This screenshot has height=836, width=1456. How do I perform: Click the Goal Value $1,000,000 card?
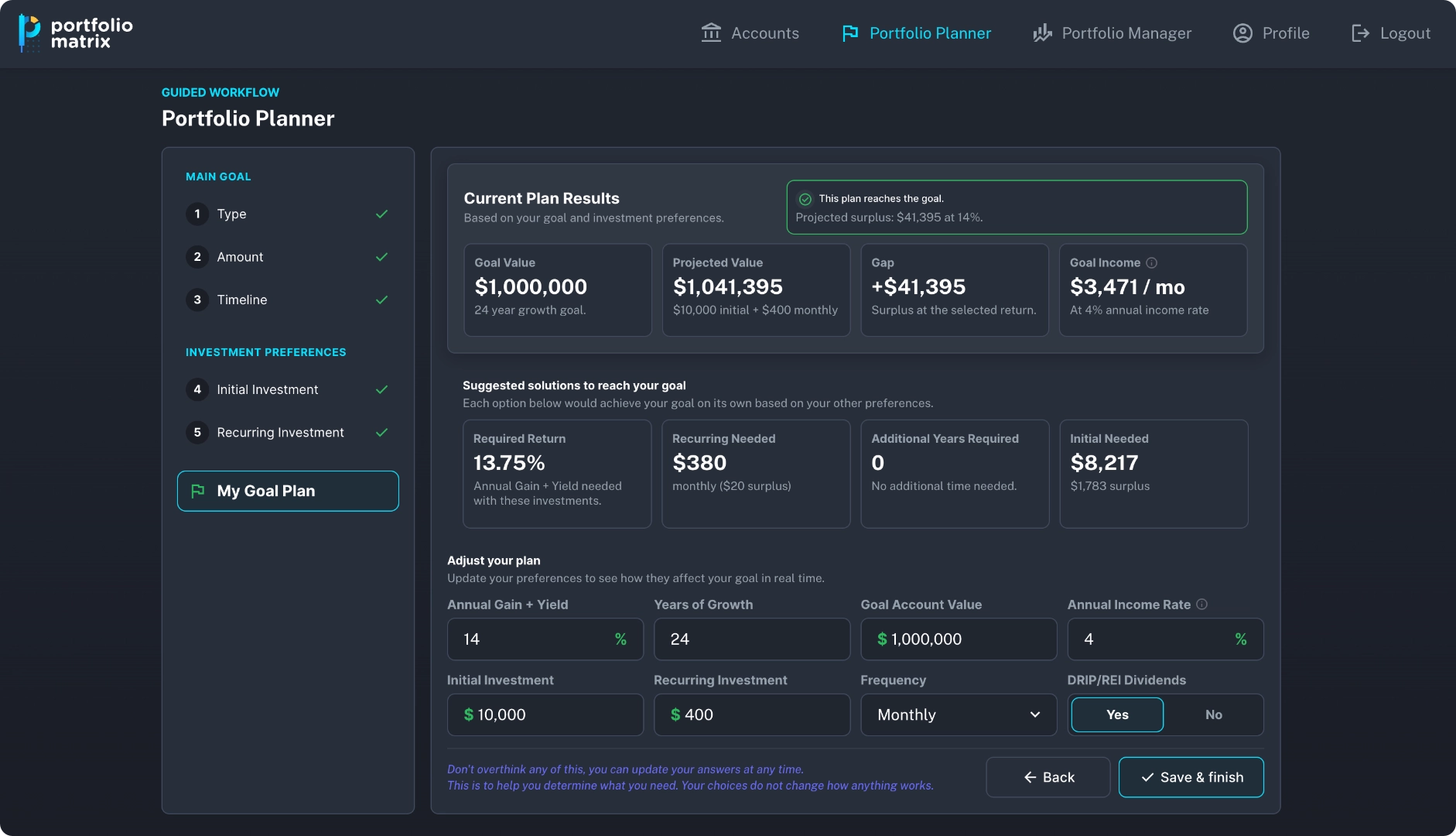[x=558, y=290]
